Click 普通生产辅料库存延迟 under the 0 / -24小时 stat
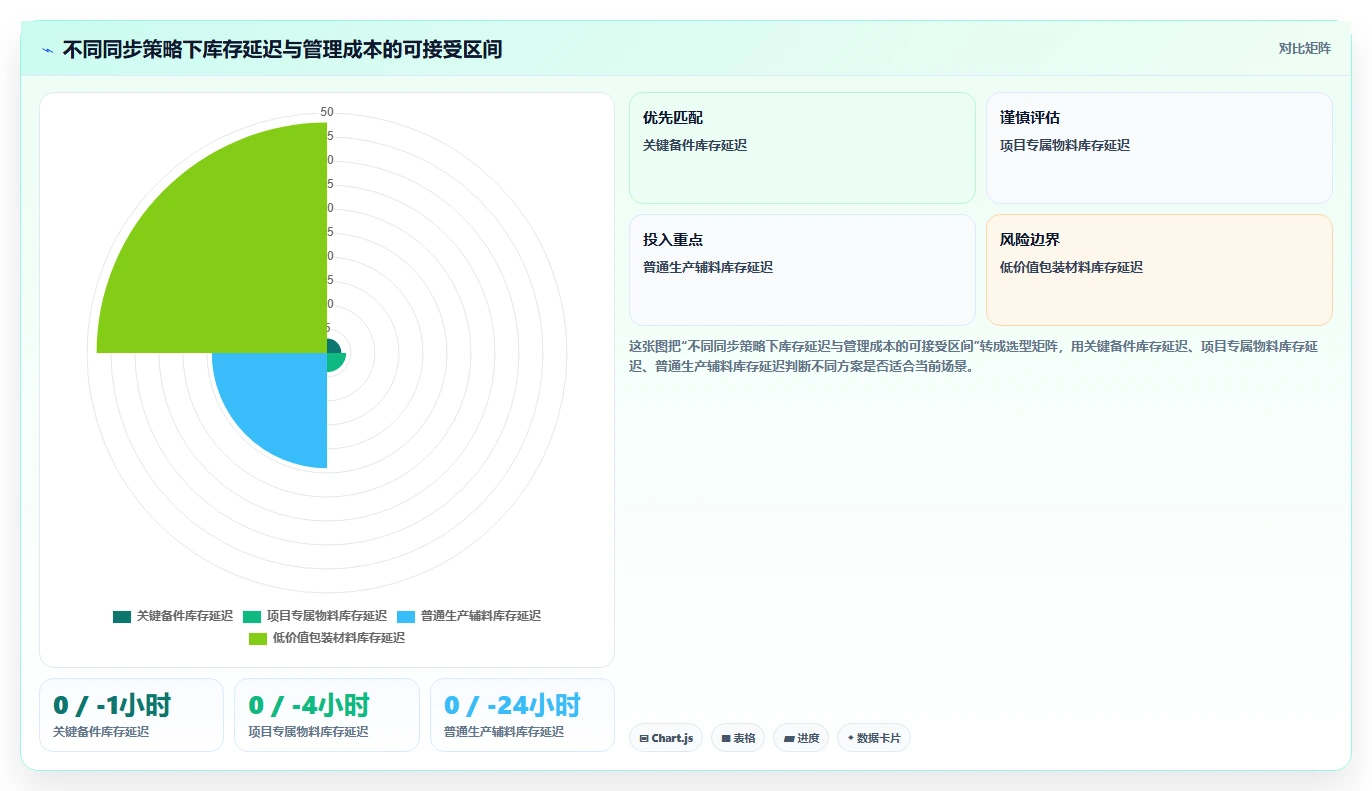This screenshot has width=1372, height=791. (x=504, y=732)
